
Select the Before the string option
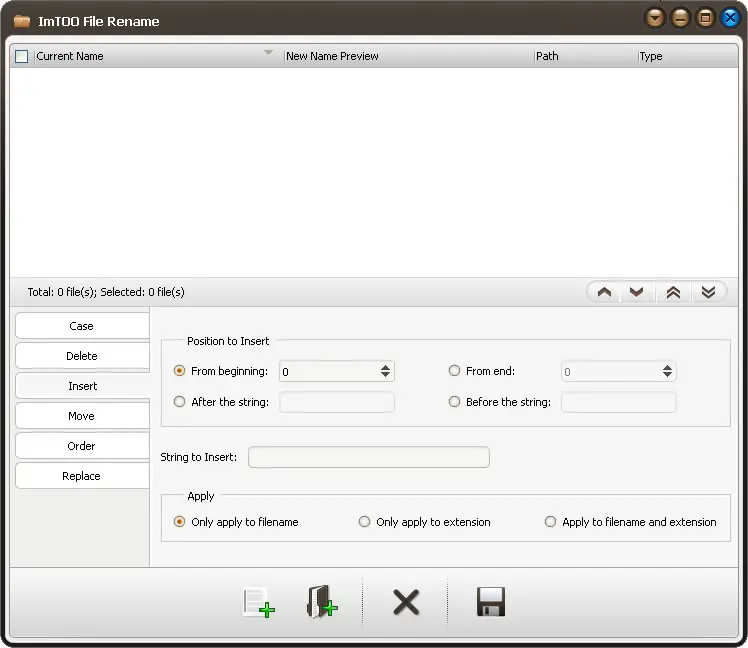(x=454, y=402)
